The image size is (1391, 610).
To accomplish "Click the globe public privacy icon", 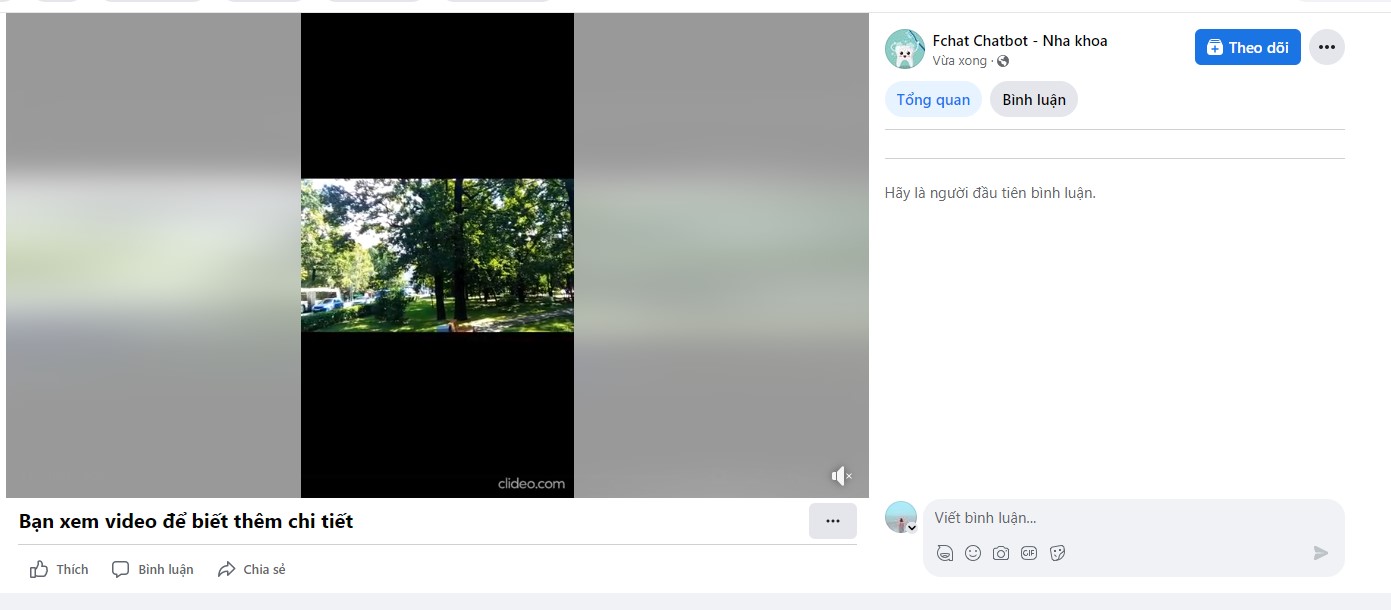I will click(1003, 62).
